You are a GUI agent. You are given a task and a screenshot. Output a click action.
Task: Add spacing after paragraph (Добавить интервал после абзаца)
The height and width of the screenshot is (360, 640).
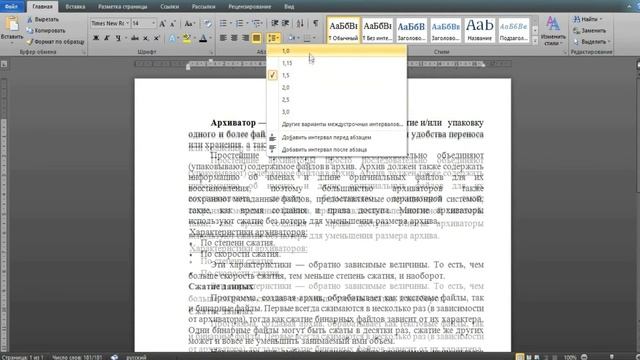pos(337,150)
